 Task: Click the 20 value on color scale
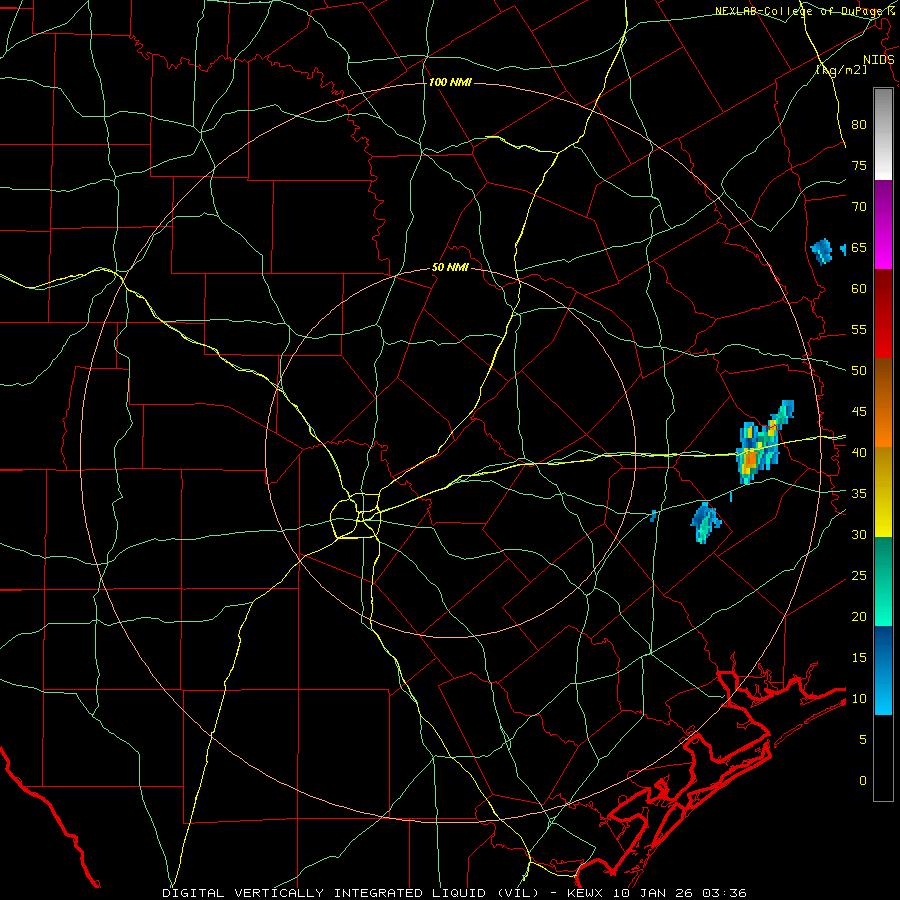point(859,617)
